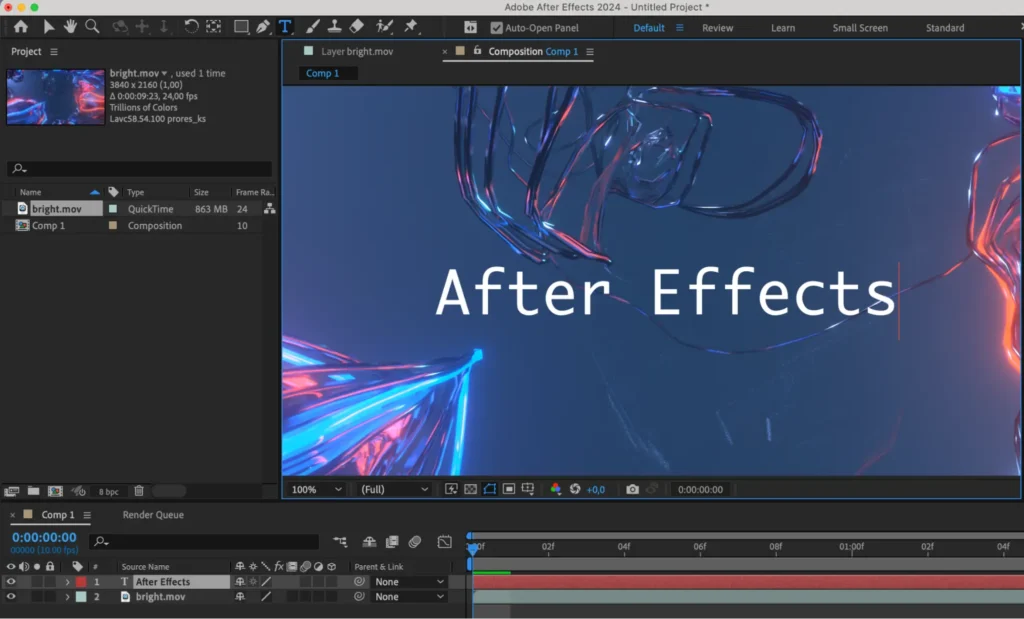Select the Clone Stamp tool
This screenshot has width=1024, height=619.
pos(334,27)
